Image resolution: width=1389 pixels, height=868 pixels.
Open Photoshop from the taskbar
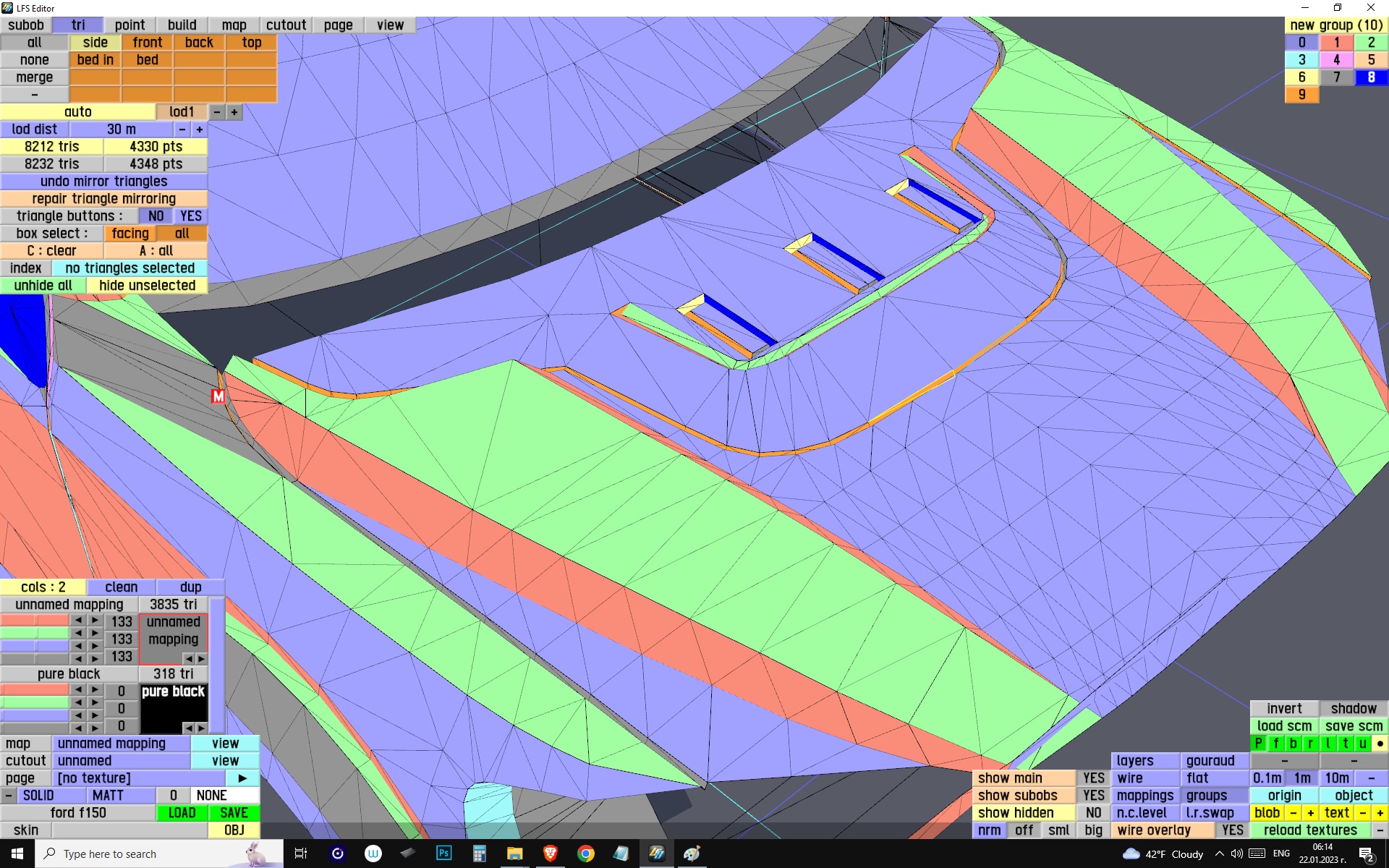pos(443,854)
